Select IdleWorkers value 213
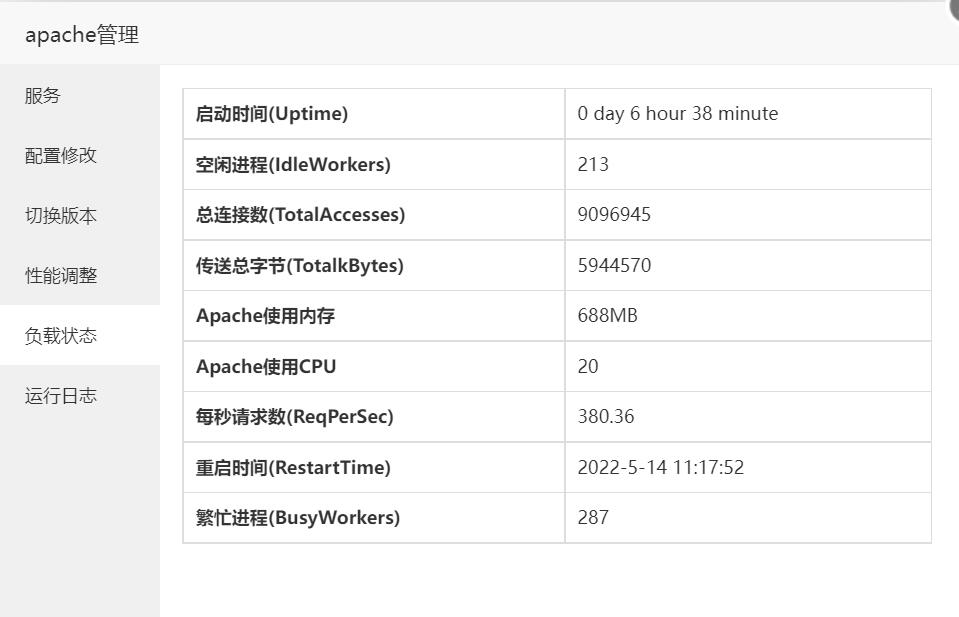 pyautogui.click(x=593, y=164)
